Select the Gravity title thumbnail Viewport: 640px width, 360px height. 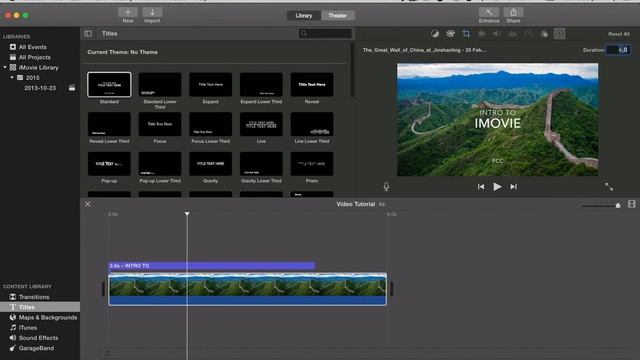pyautogui.click(x=211, y=164)
